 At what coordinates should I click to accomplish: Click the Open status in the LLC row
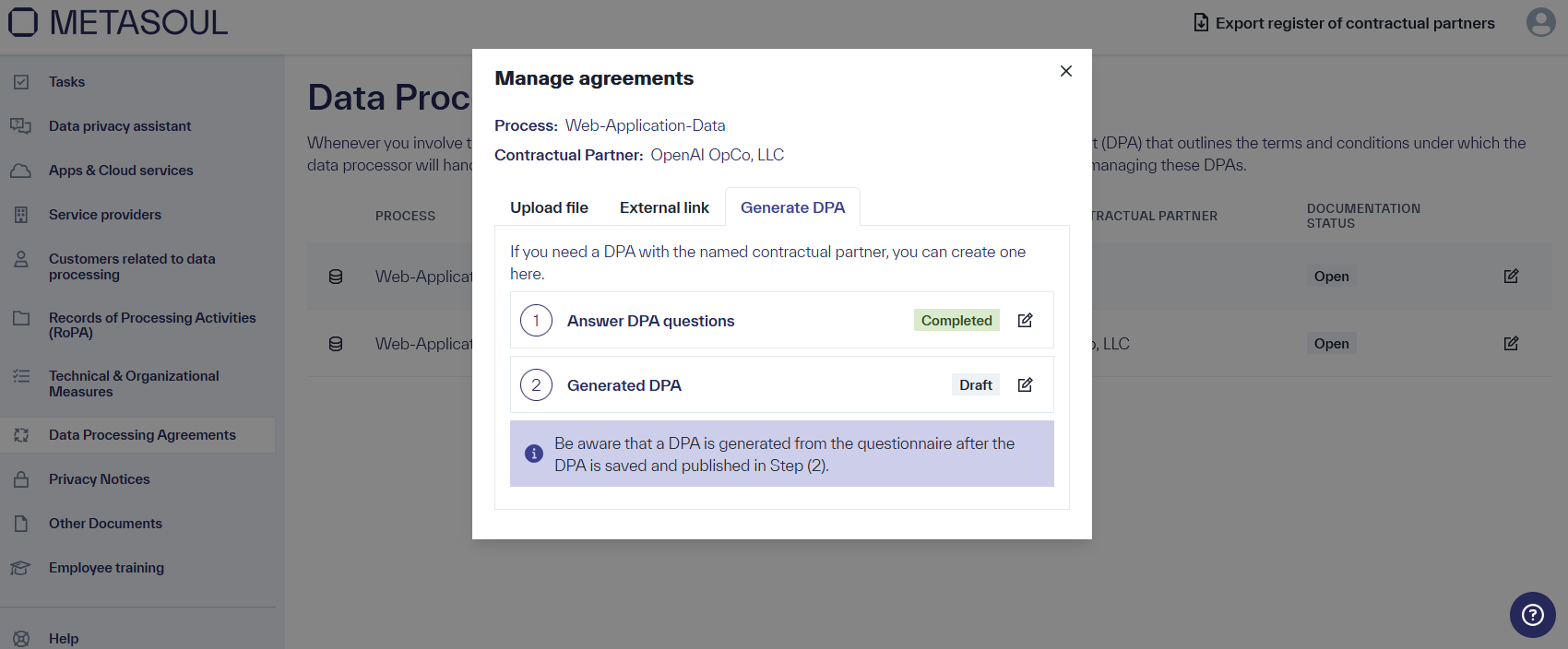1331,344
